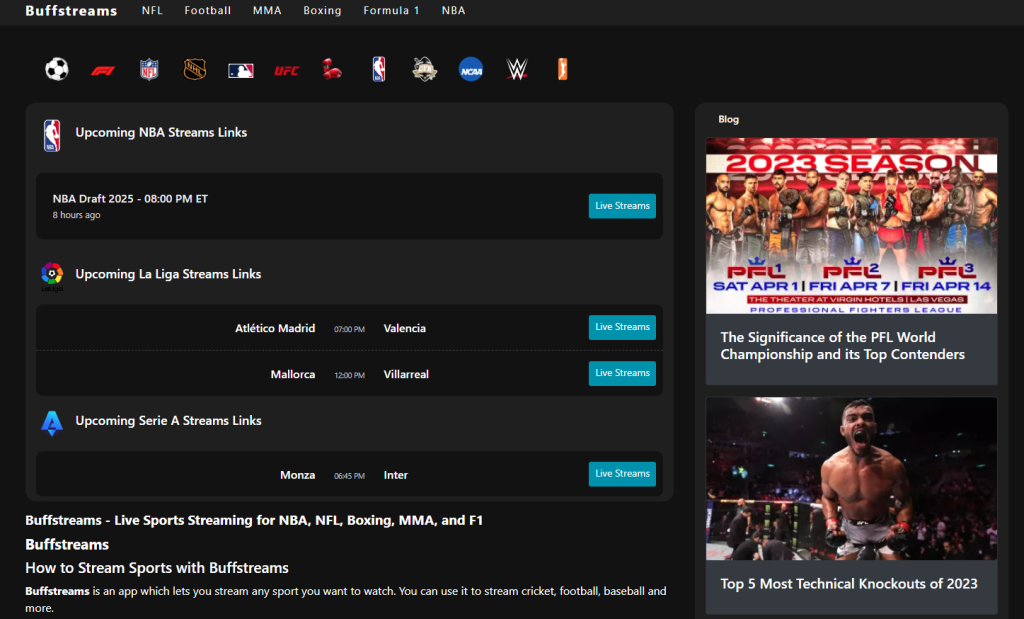Click the Monza team name

(x=297, y=475)
